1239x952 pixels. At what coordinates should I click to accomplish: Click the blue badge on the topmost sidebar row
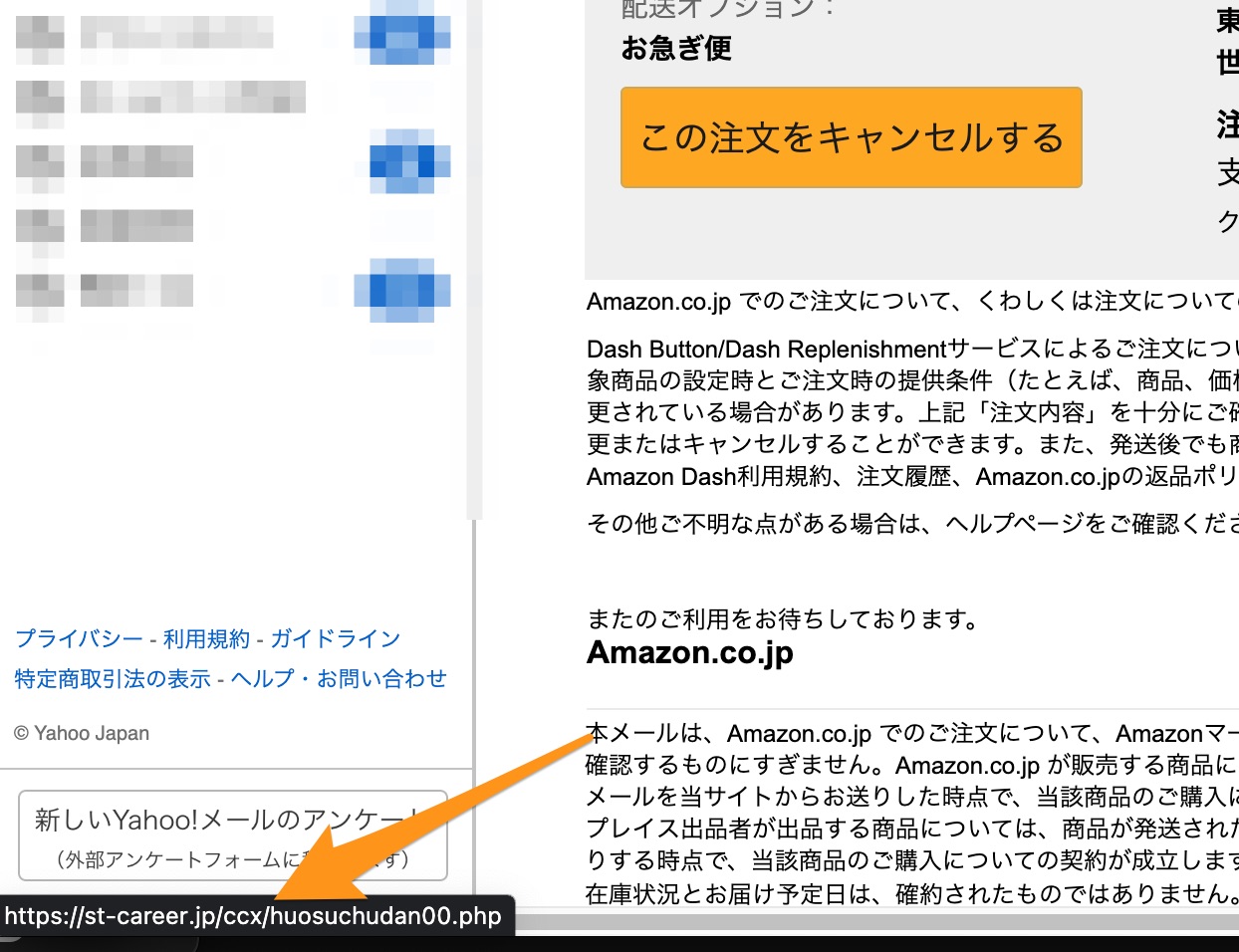(402, 33)
